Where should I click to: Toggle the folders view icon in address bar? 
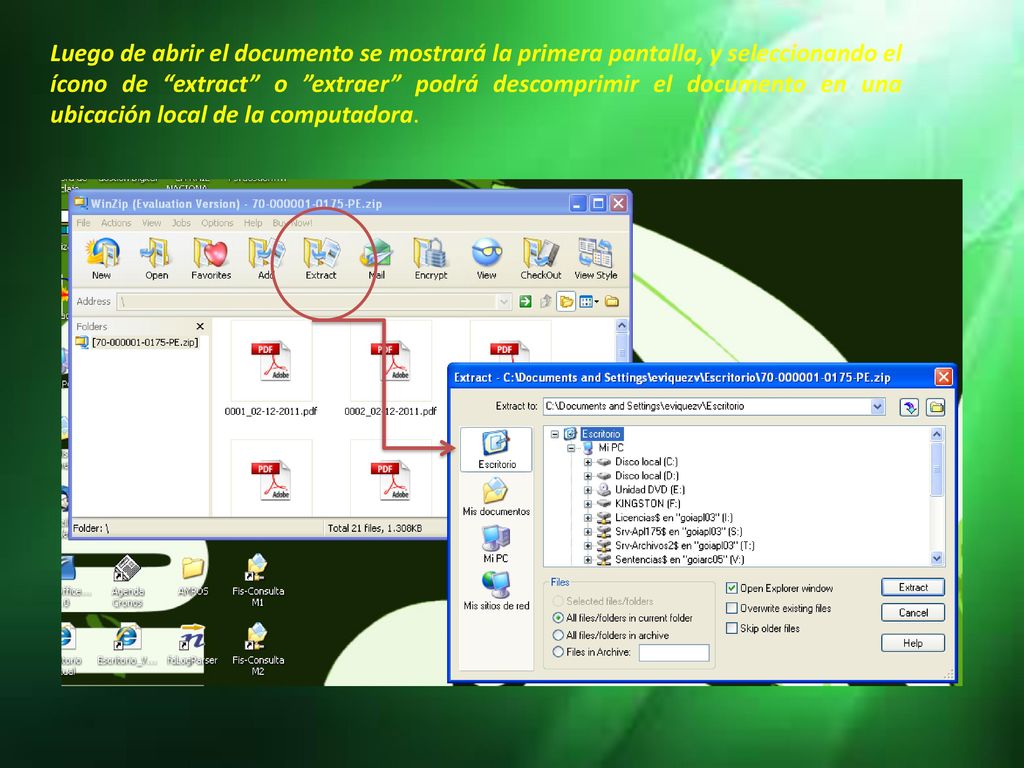click(x=566, y=301)
